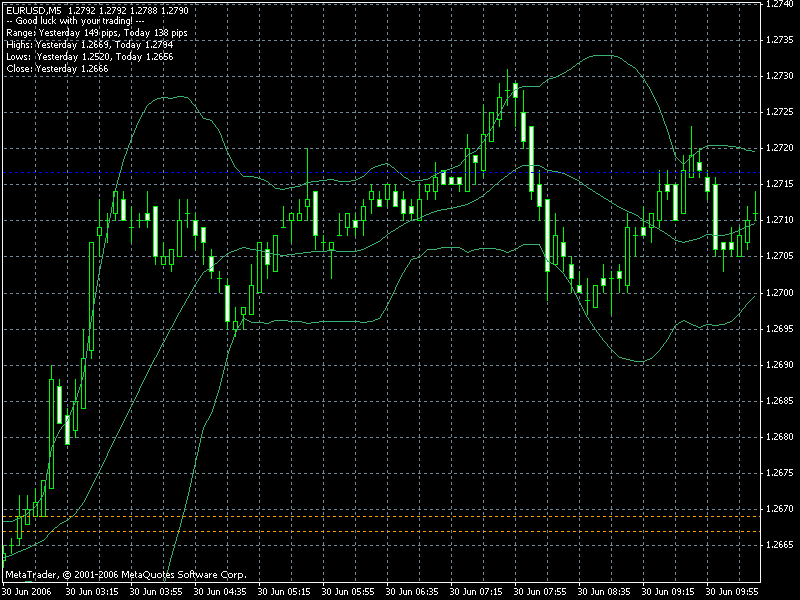This screenshot has height=600, width=800.
Task: Click the '30 Jun 2006' date label
Action: [x=27, y=592]
